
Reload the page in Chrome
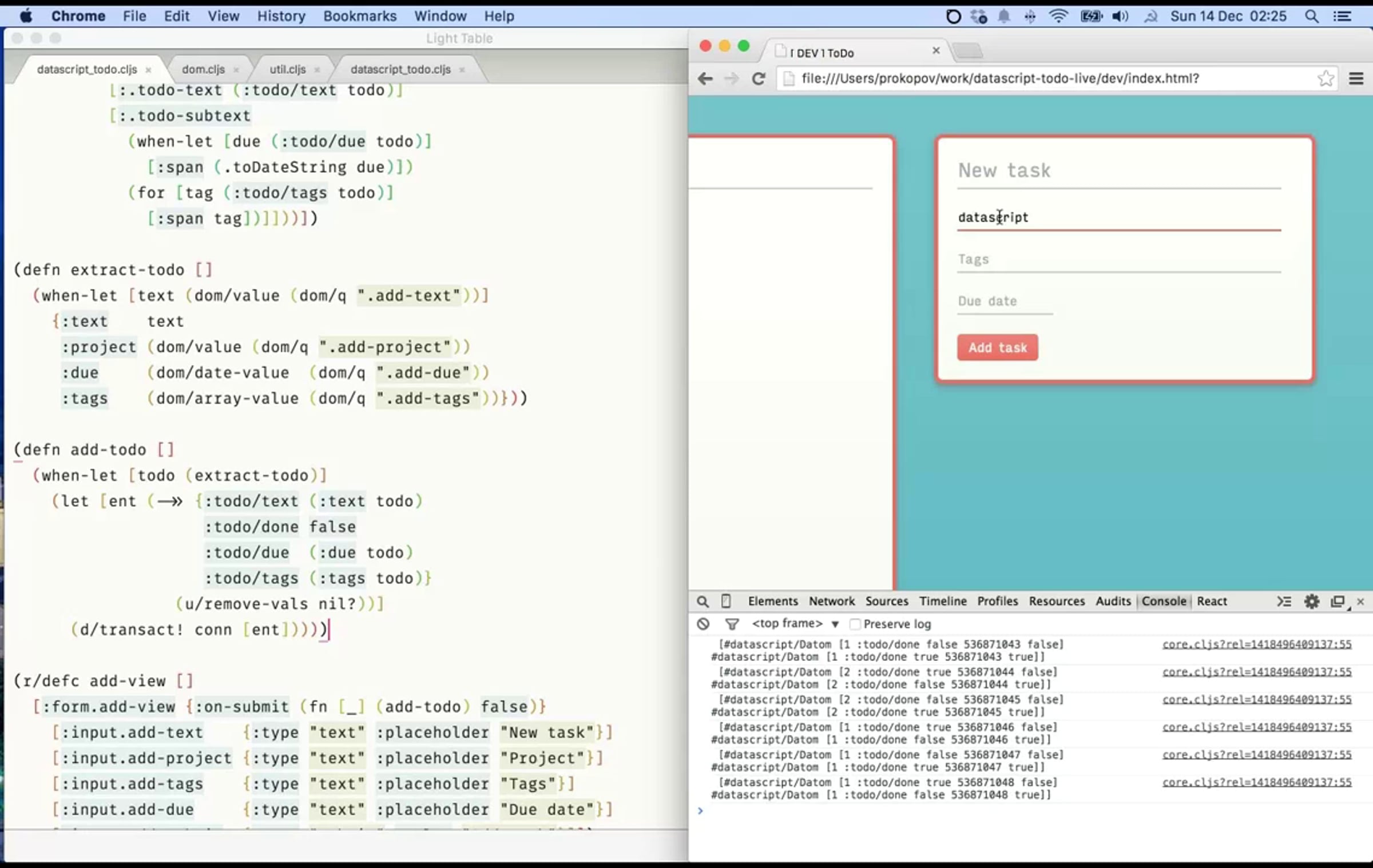(x=759, y=78)
